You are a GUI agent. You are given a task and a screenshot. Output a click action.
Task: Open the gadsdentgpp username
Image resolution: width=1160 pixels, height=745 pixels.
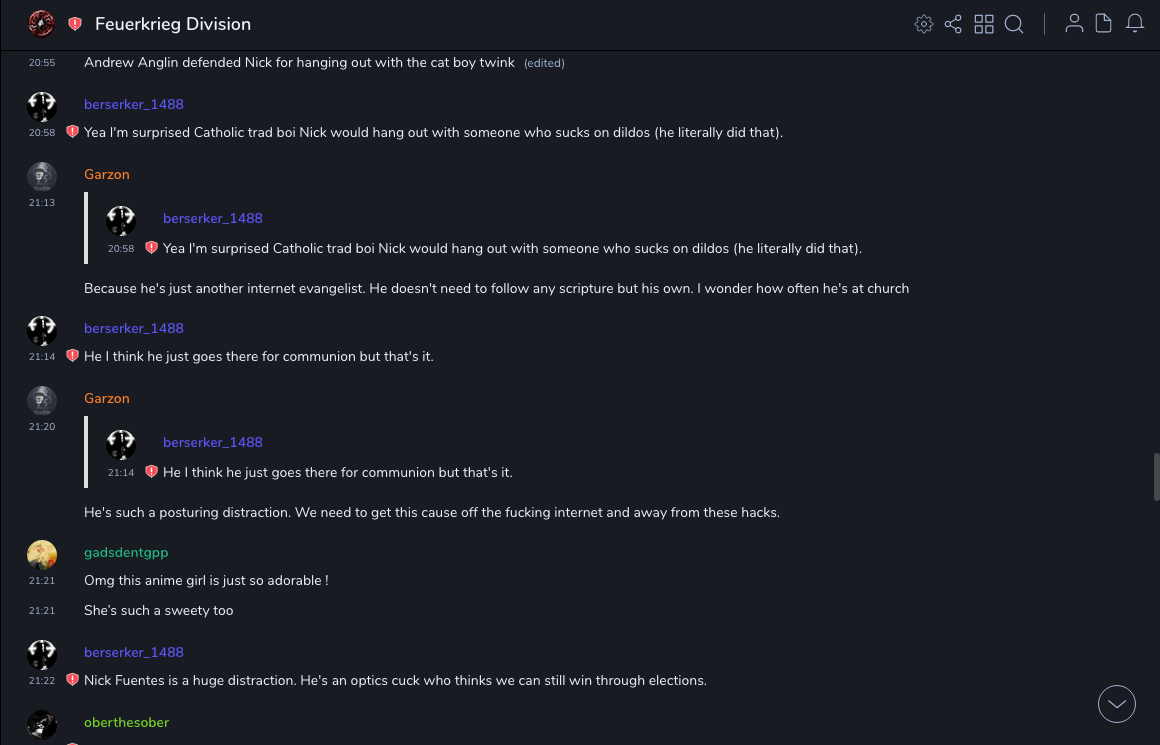tap(126, 552)
